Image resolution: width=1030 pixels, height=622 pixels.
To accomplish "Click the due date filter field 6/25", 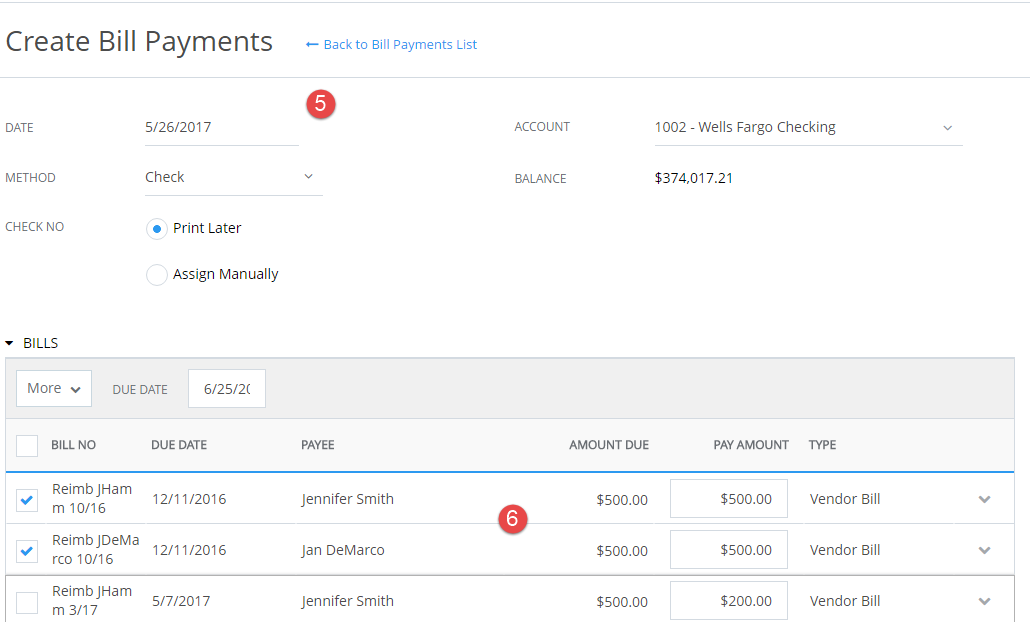I will (227, 389).
